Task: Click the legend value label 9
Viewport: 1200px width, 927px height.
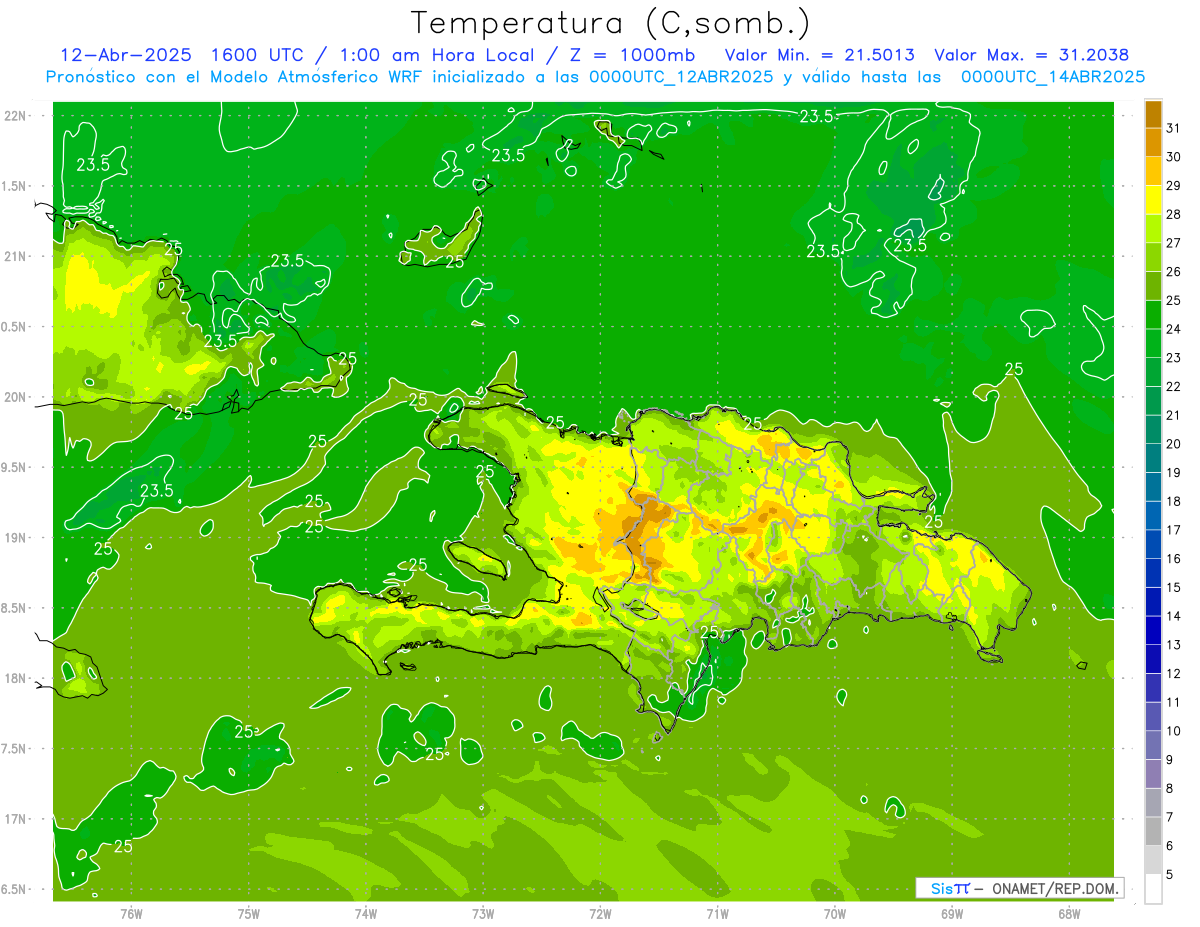Action: click(1169, 760)
